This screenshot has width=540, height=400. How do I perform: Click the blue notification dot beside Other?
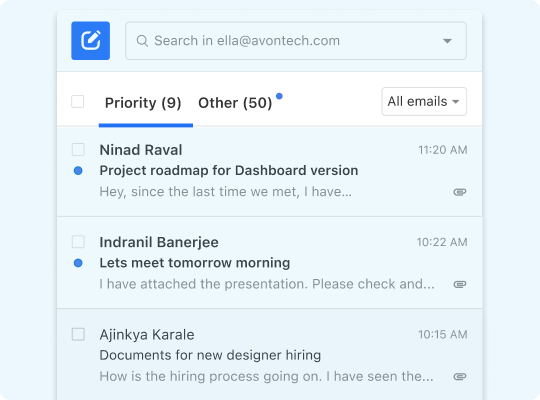point(279,96)
